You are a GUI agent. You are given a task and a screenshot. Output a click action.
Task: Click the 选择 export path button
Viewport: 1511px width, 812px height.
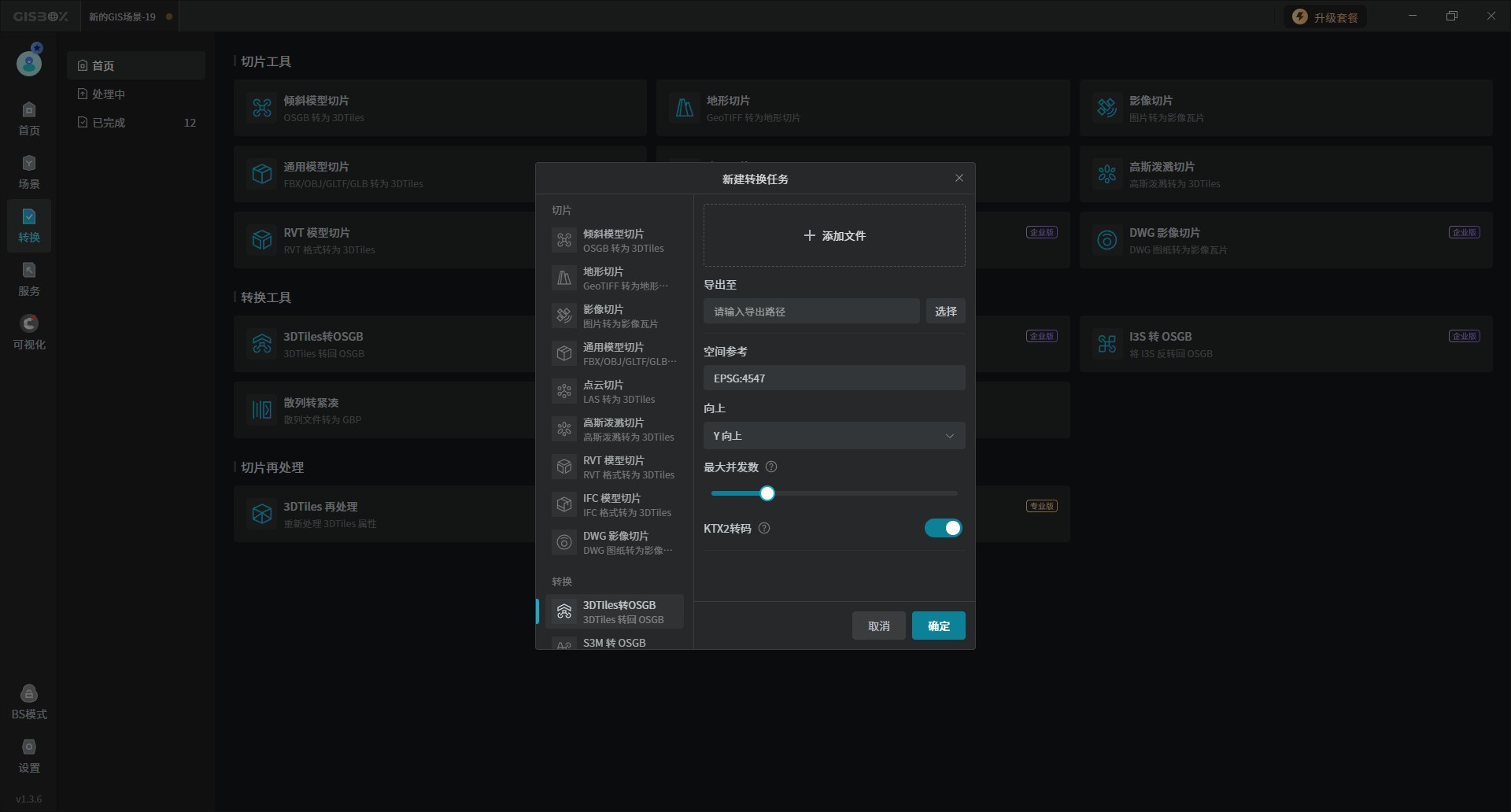[945, 312]
